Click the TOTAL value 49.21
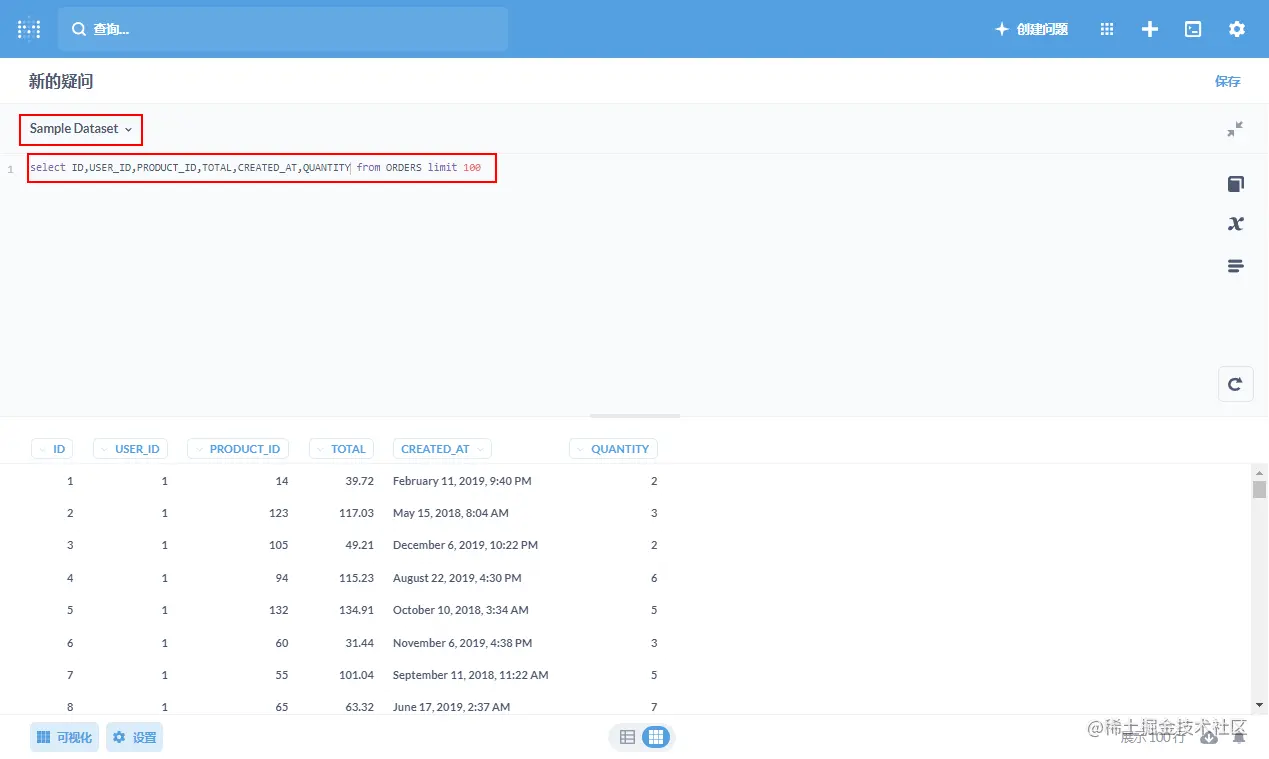The height and width of the screenshot is (759, 1269). (x=359, y=545)
